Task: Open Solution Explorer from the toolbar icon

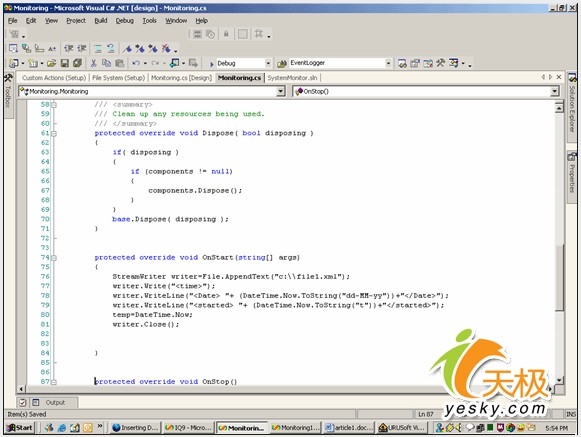Action: pos(402,63)
